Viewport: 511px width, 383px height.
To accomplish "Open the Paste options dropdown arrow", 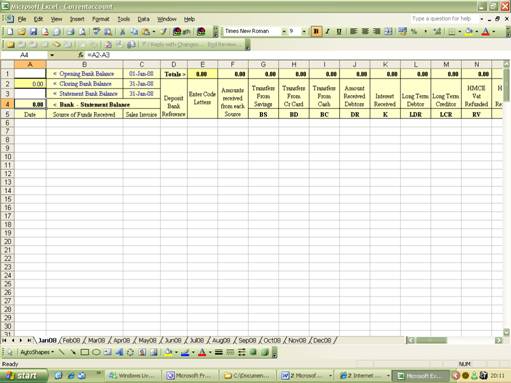I will 154,32.
